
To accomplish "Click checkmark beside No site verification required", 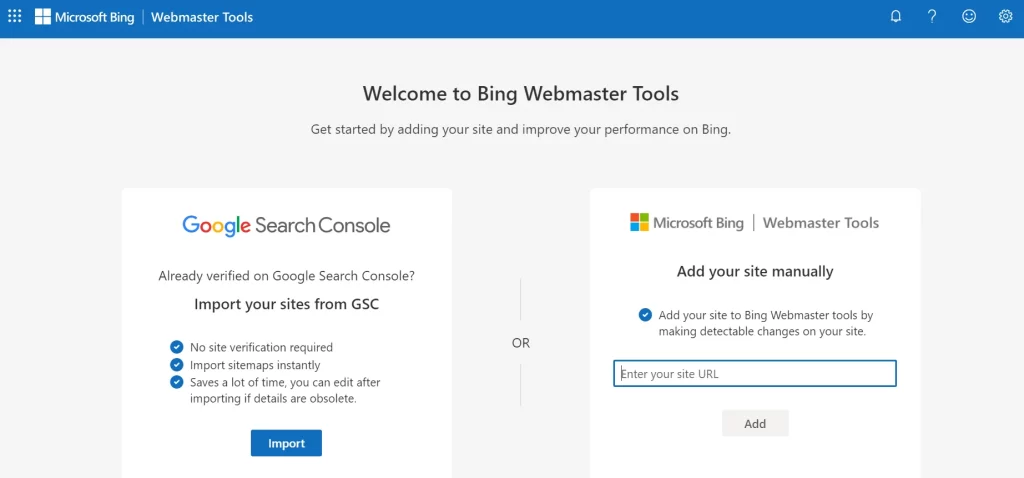I will coord(177,347).
